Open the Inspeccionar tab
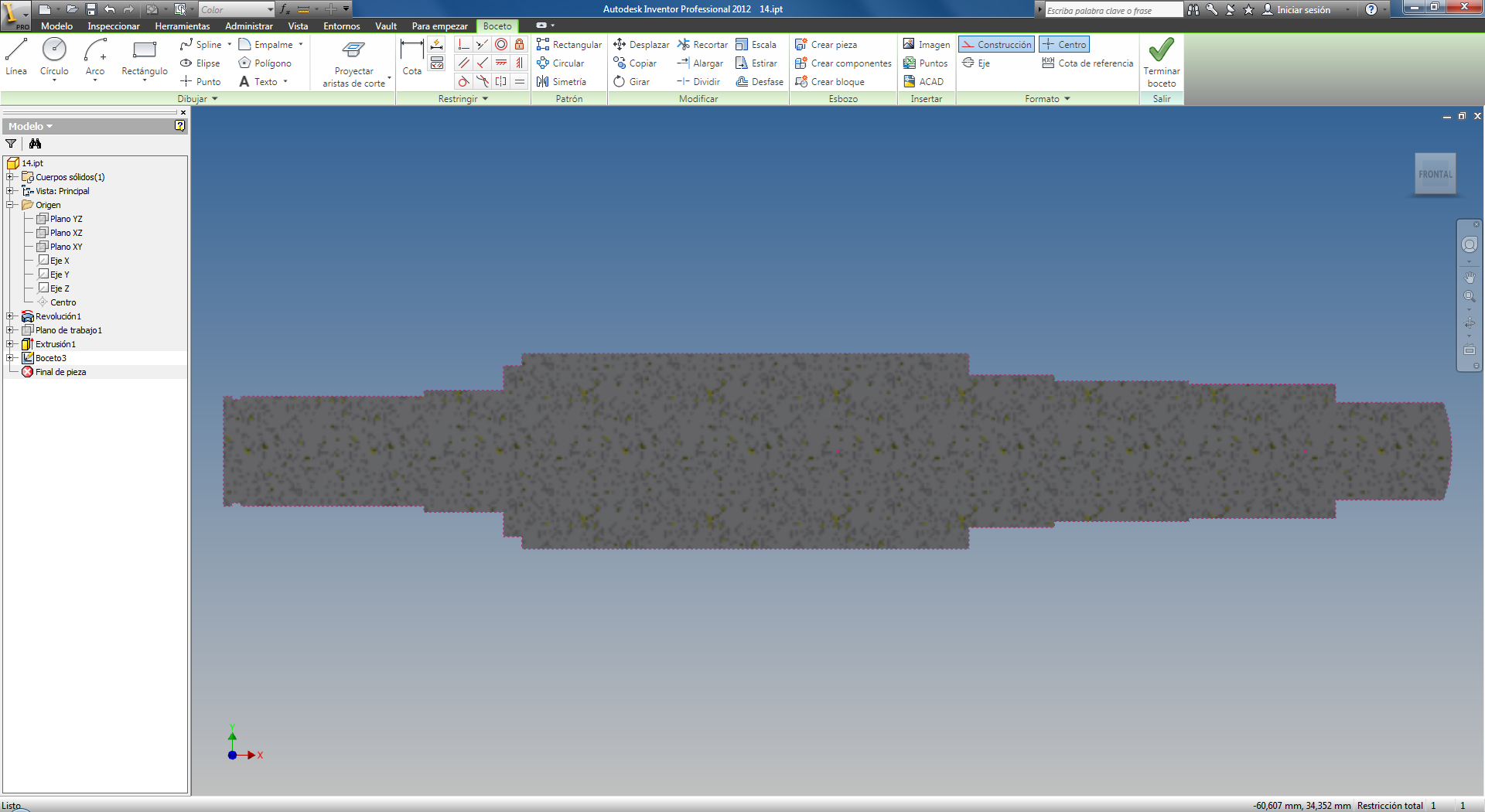1485x812 pixels. pos(114,26)
